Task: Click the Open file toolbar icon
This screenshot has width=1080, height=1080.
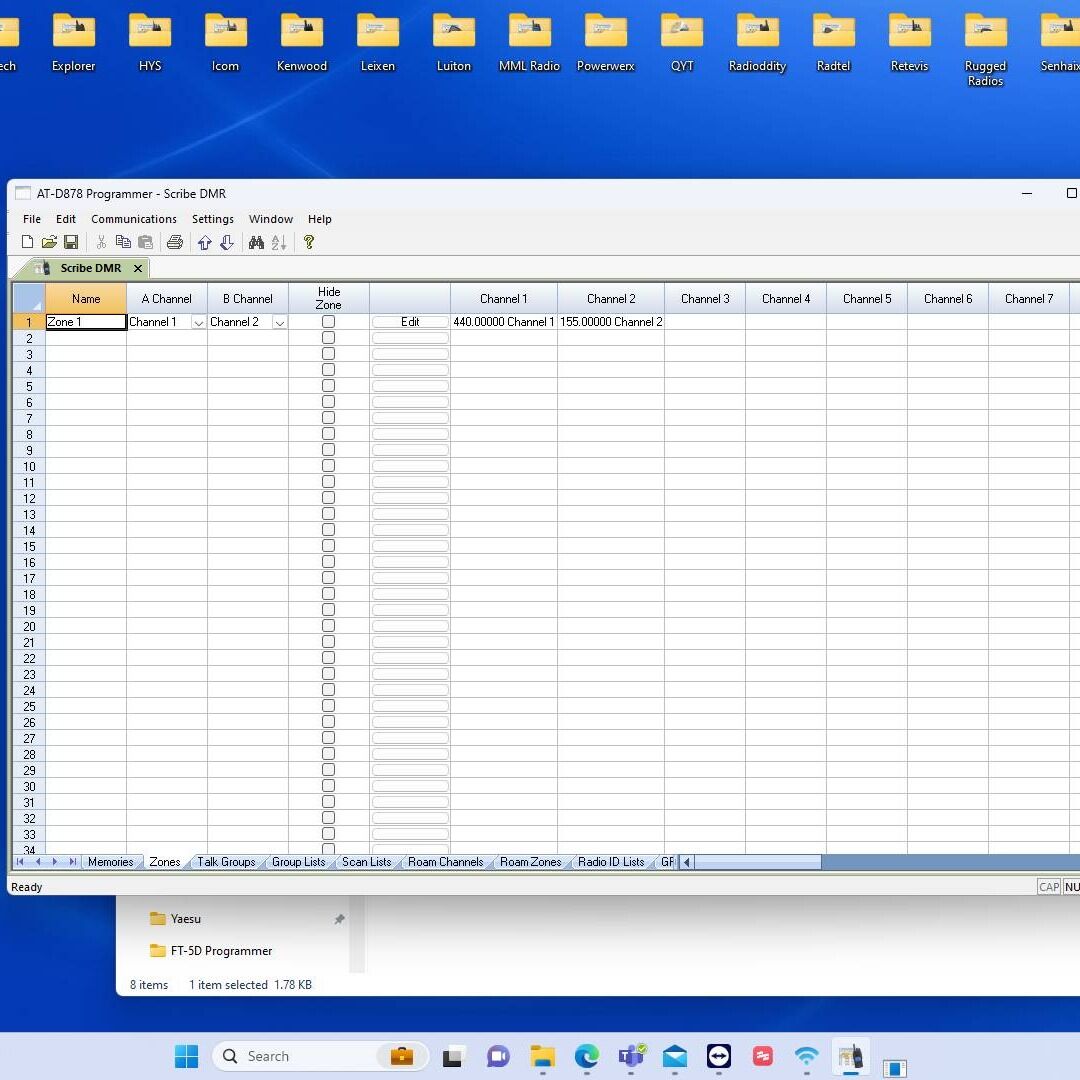Action: point(49,242)
